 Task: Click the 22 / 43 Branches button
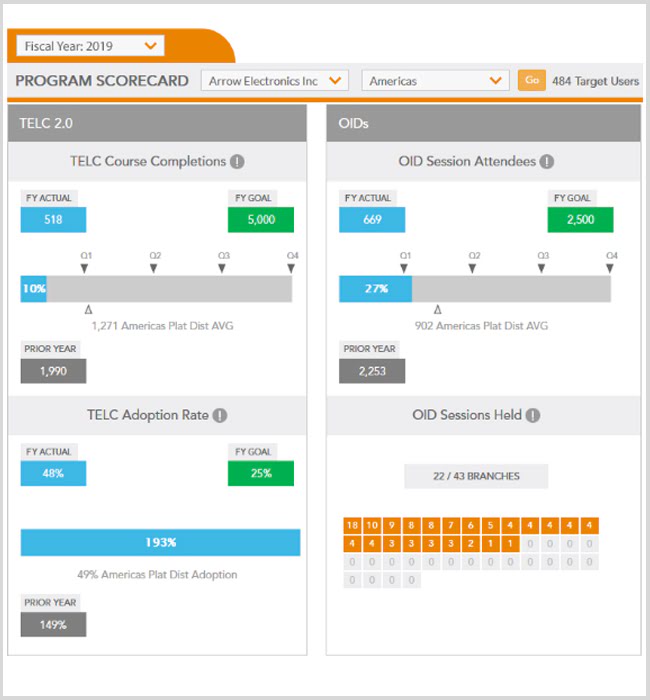click(x=476, y=476)
